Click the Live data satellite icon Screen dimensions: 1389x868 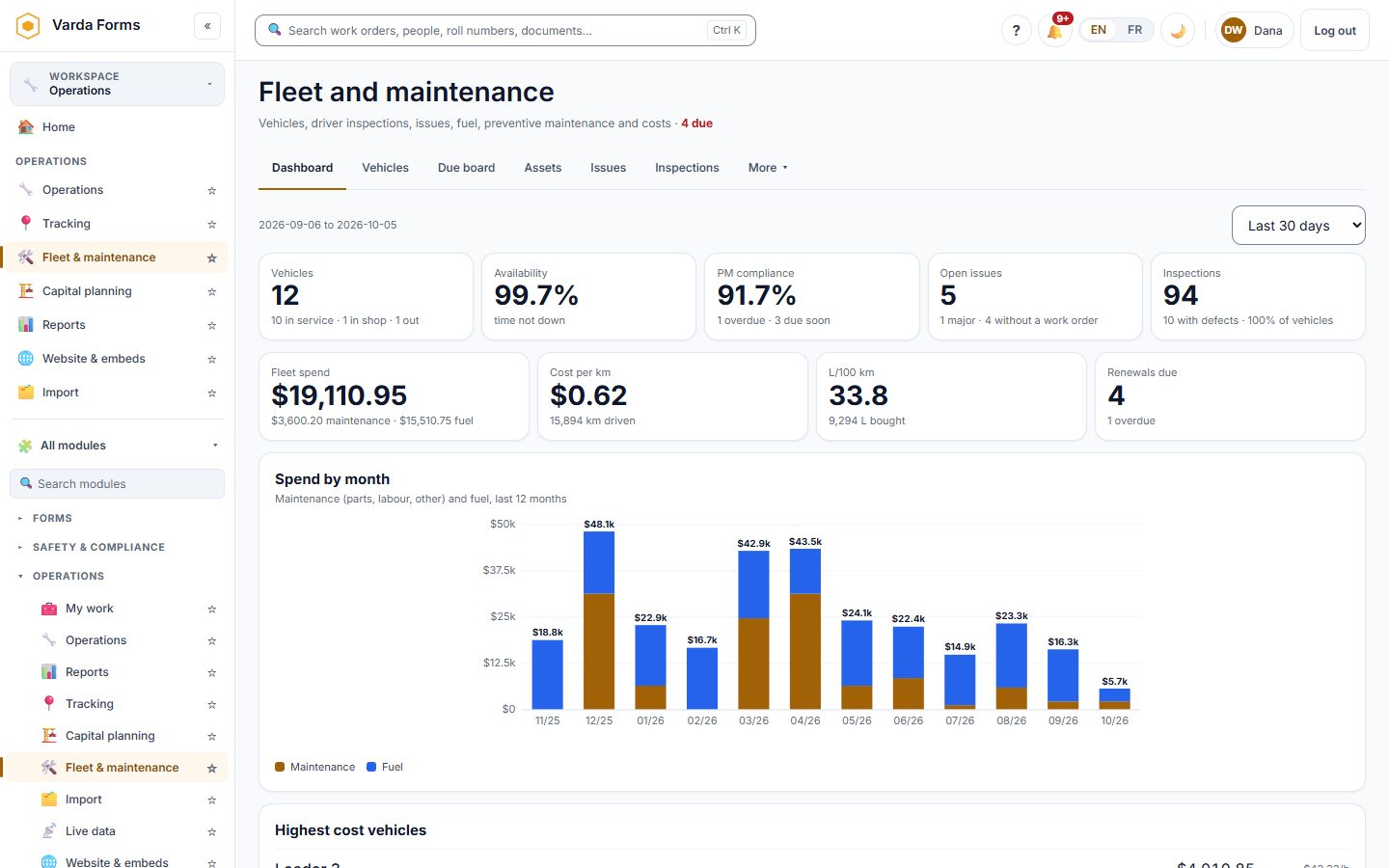click(x=49, y=831)
